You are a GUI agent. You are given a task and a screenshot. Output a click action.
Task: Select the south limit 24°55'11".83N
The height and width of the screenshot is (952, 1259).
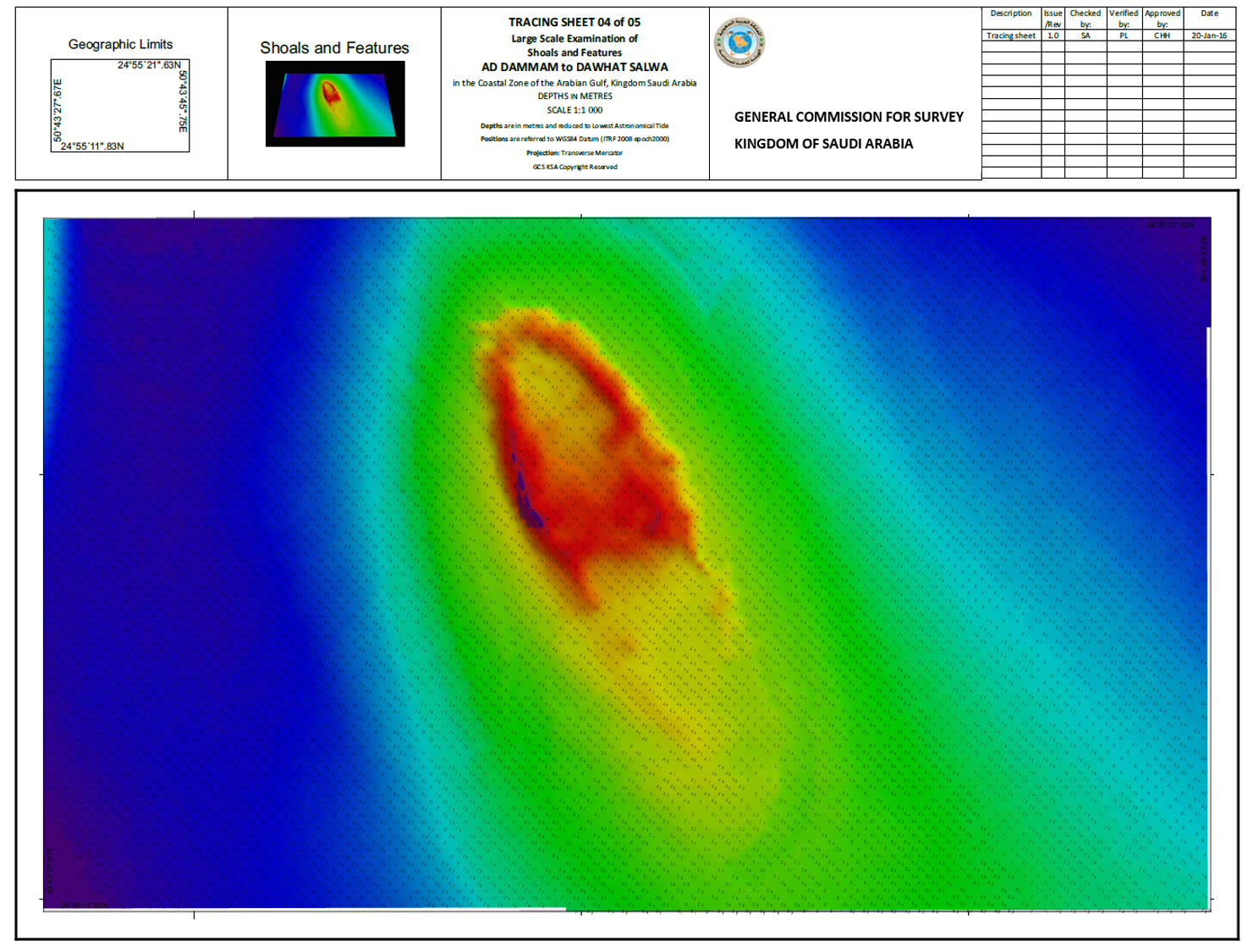(92, 146)
